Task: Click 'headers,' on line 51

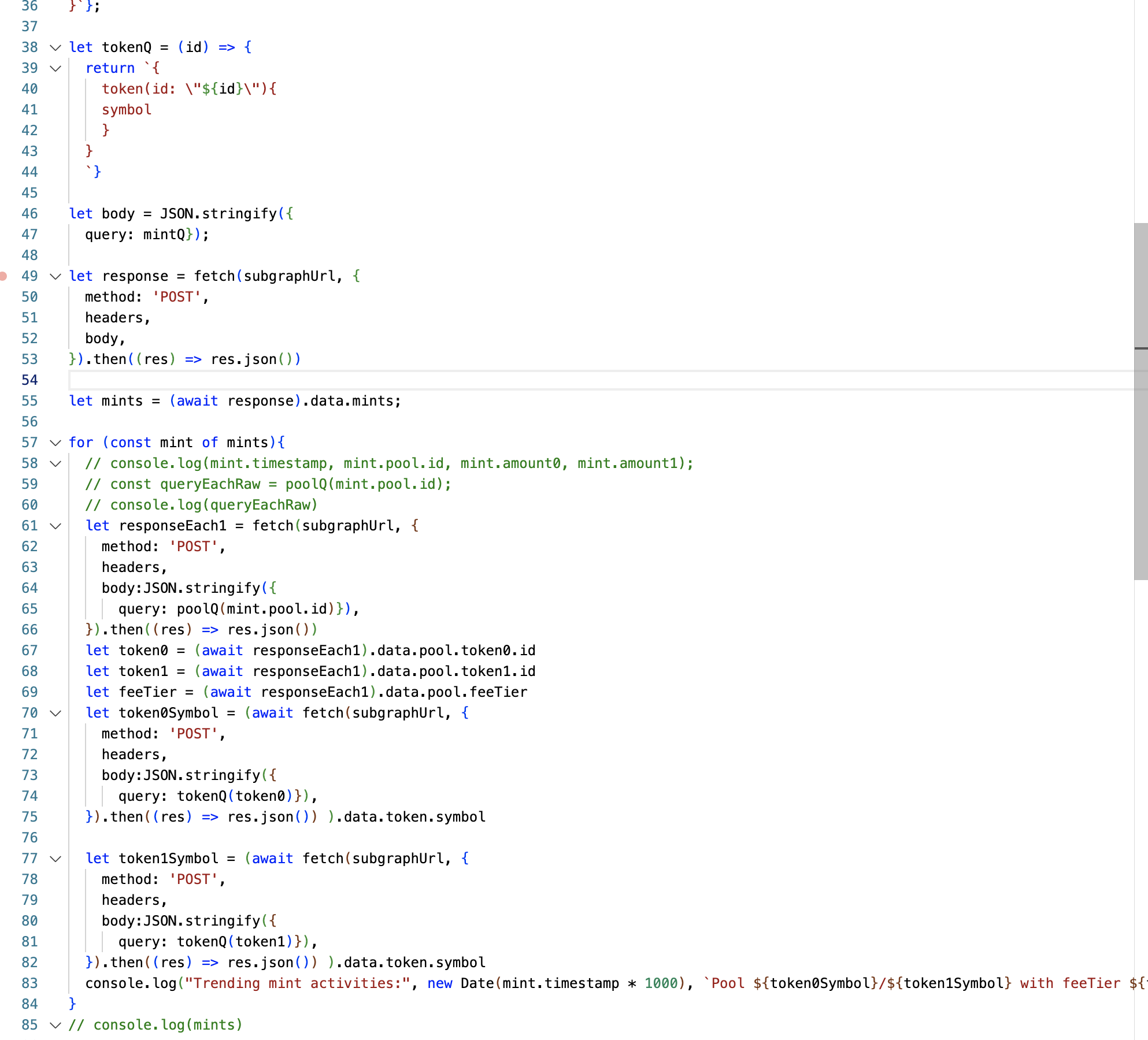Action: [118, 318]
